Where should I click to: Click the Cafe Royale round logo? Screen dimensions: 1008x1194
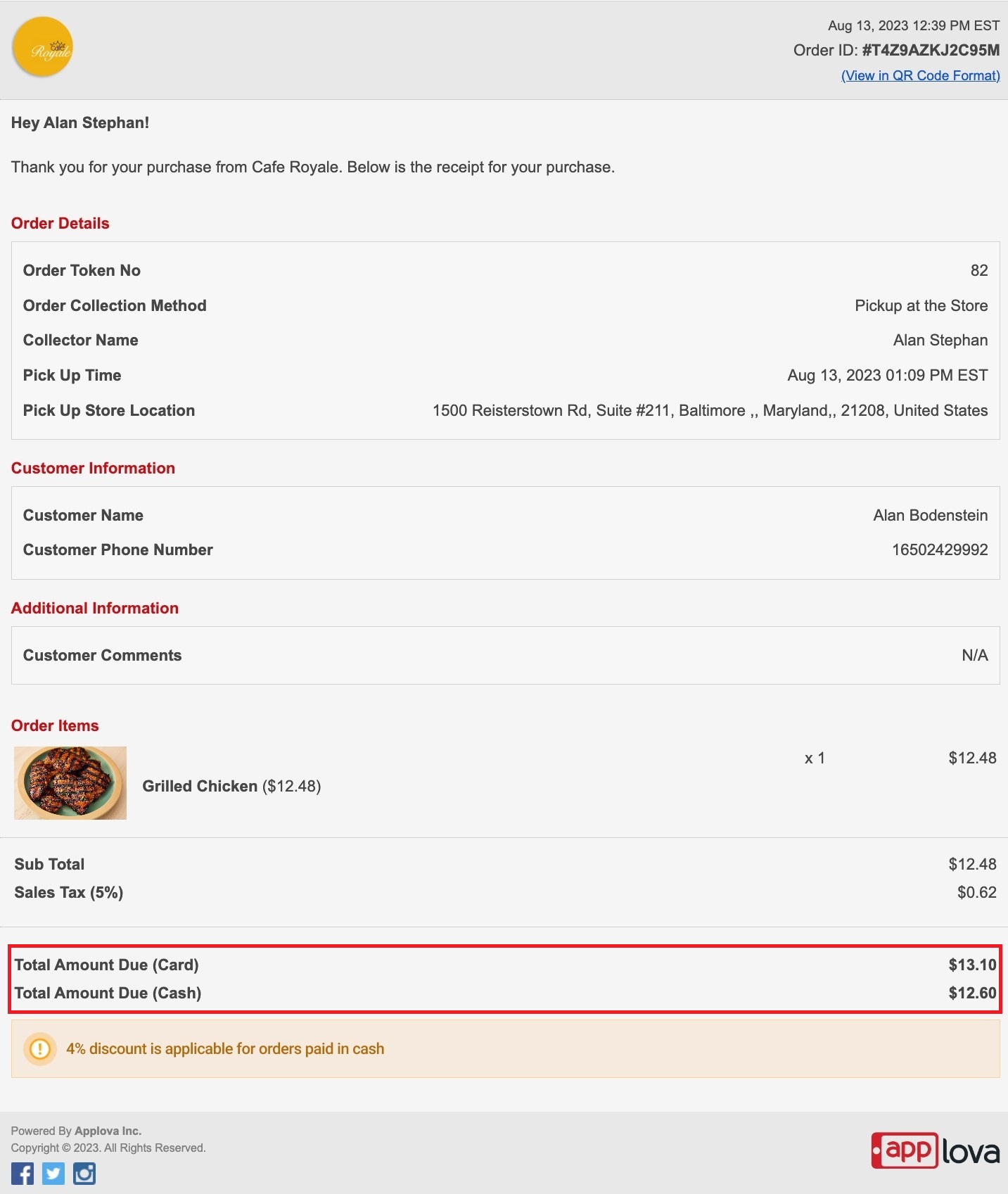click(42, 47)
